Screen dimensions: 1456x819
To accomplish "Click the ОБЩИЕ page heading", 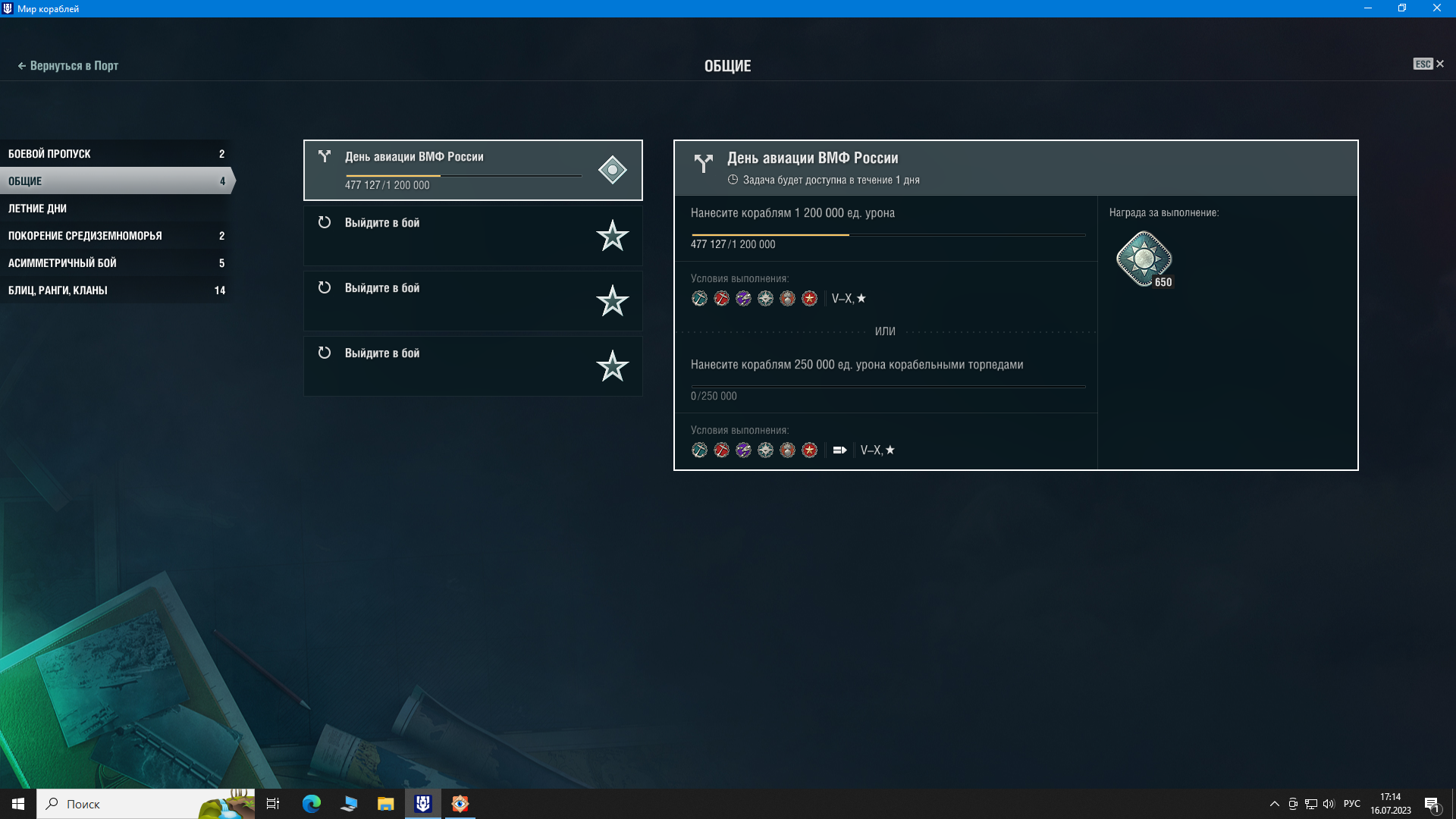I will point(728,66).
